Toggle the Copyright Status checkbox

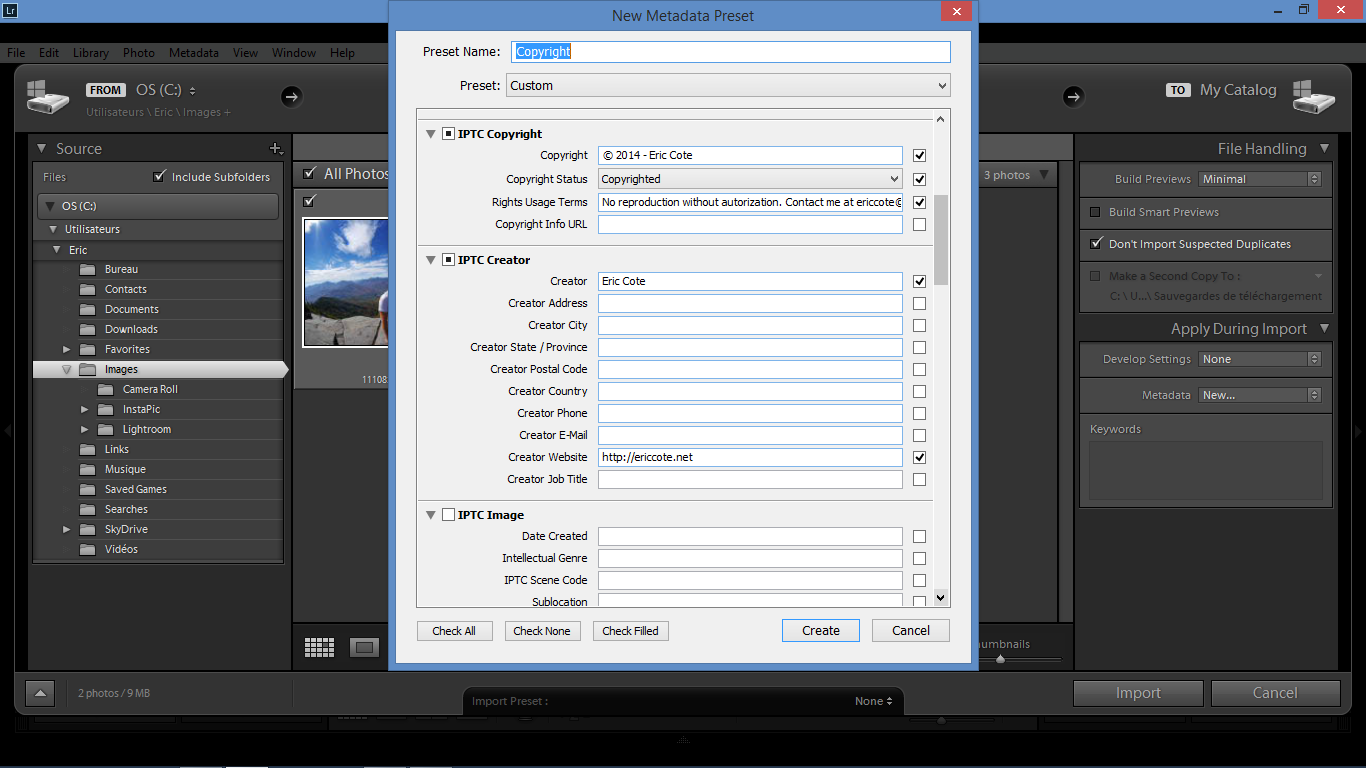920,180
